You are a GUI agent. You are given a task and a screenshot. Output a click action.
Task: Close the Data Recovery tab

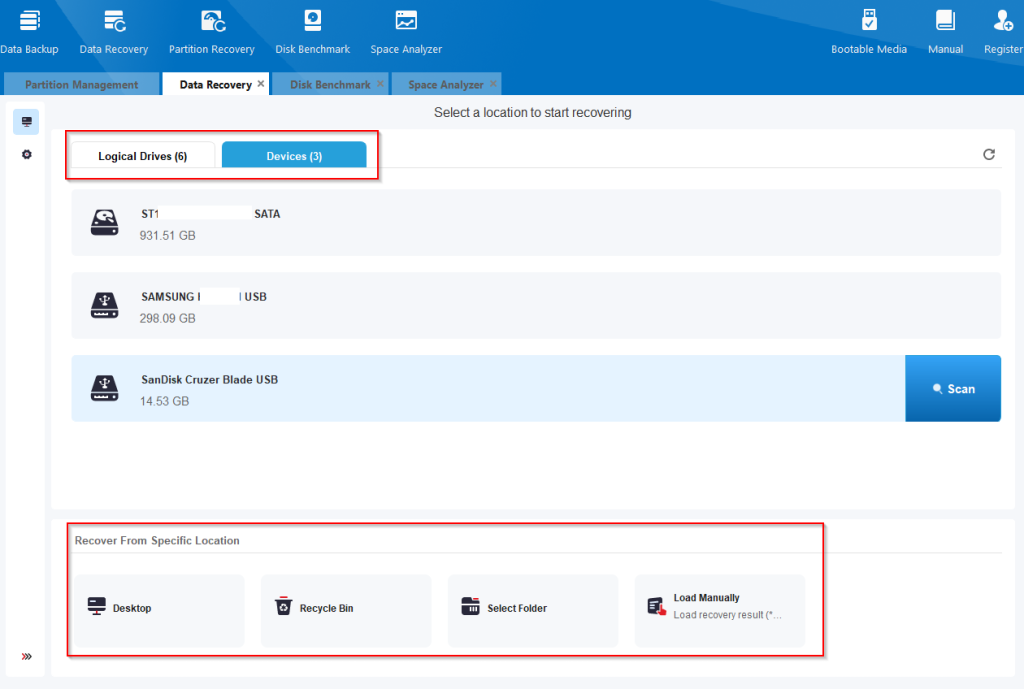click(x=261, y=84)
